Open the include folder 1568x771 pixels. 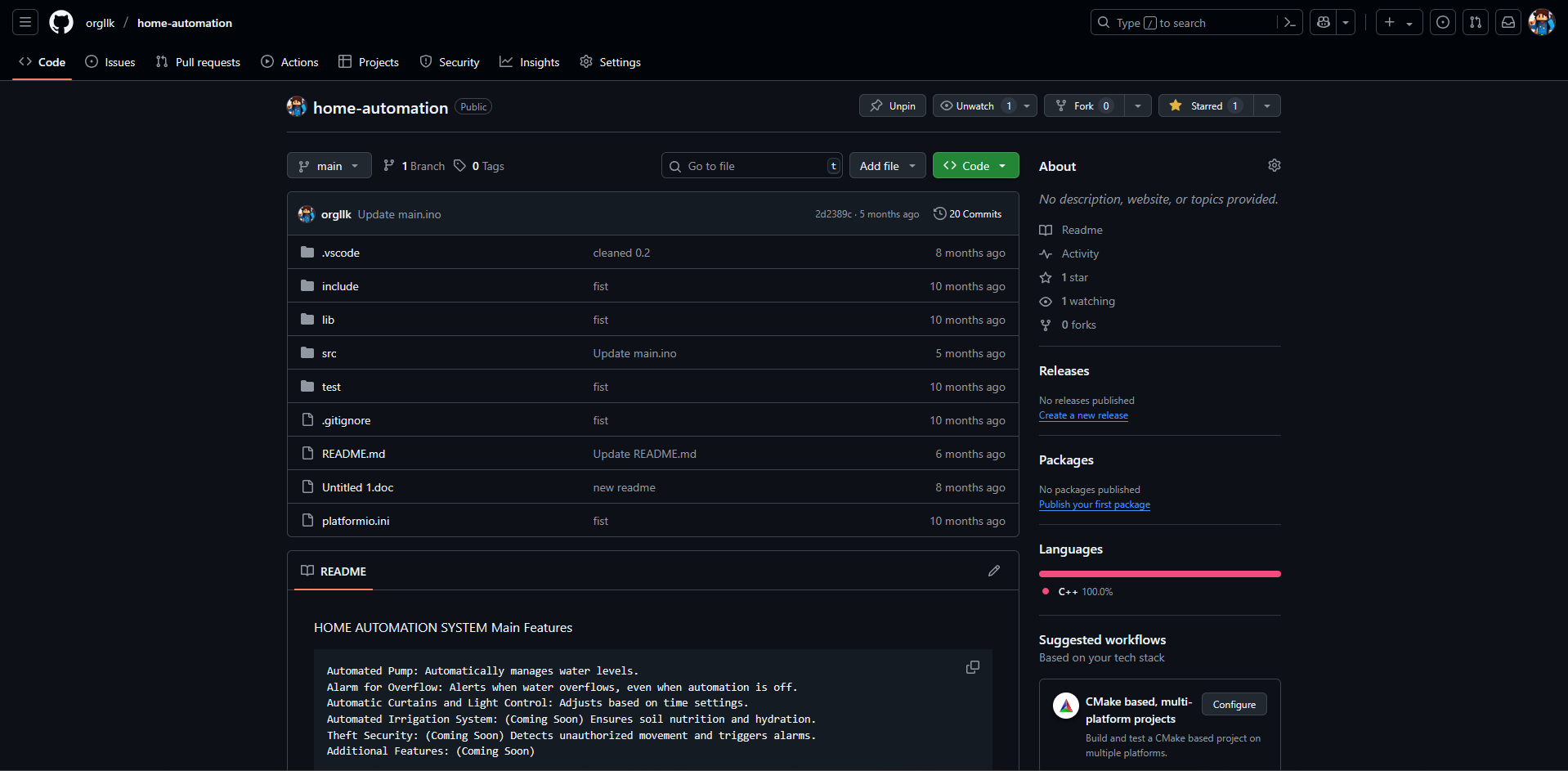340,286
